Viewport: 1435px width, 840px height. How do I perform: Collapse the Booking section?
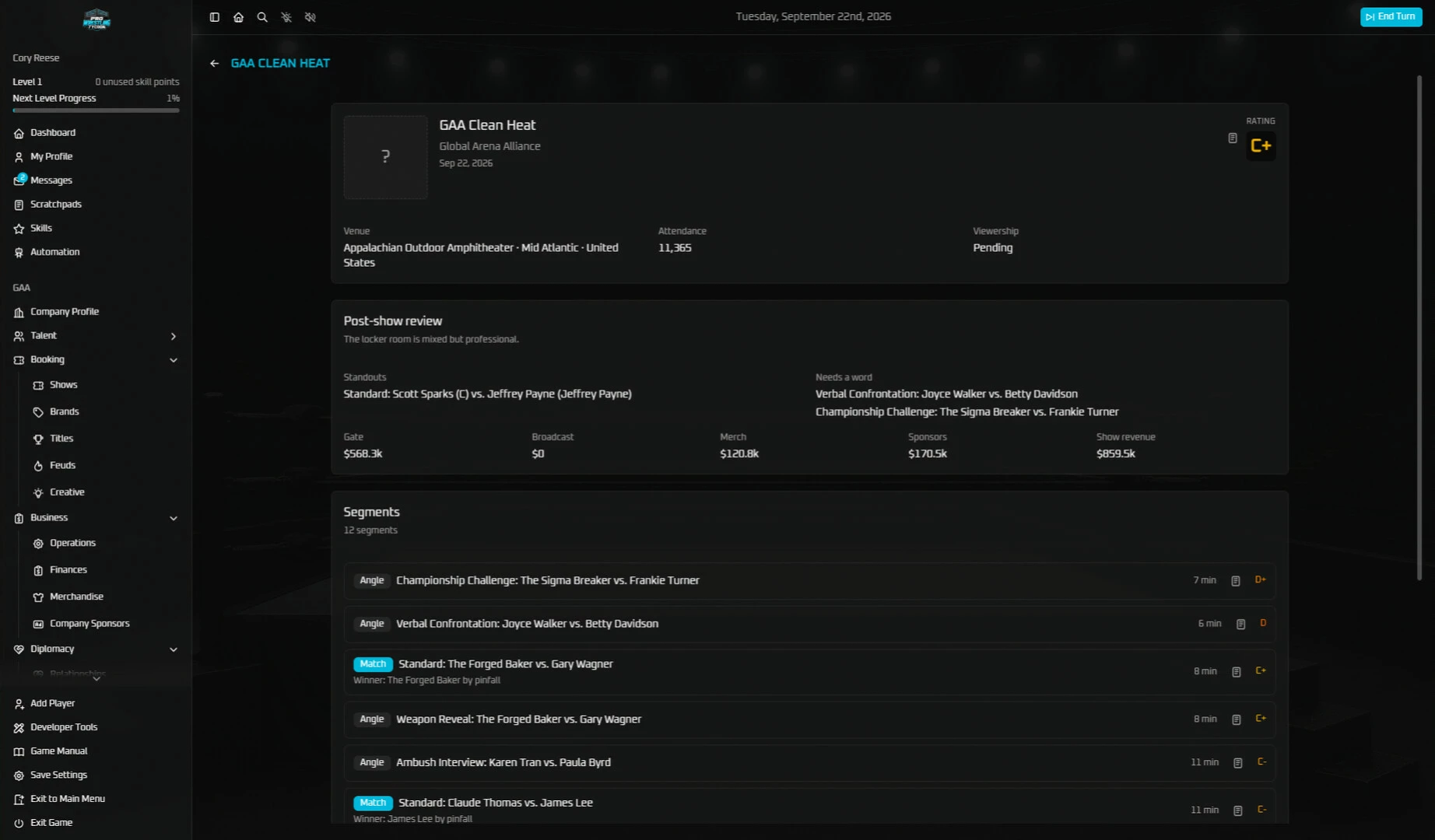point(174,360)
